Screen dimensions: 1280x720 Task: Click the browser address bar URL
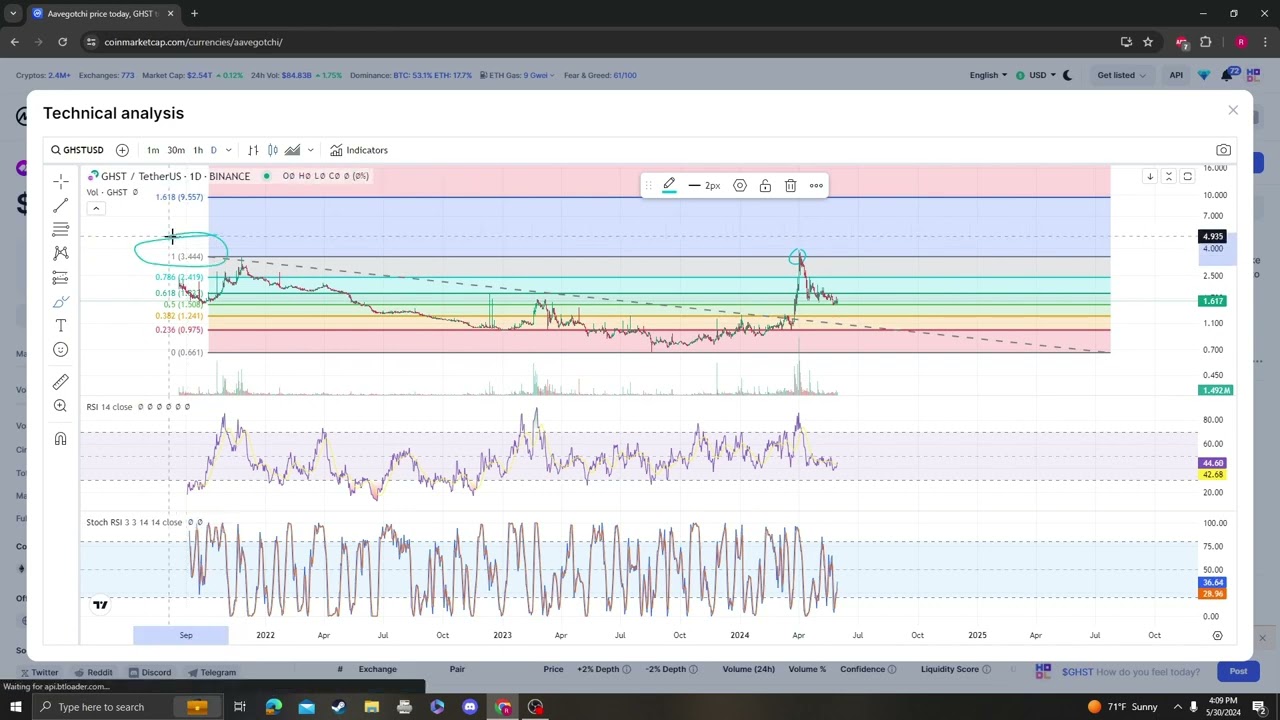coord(193,42)
